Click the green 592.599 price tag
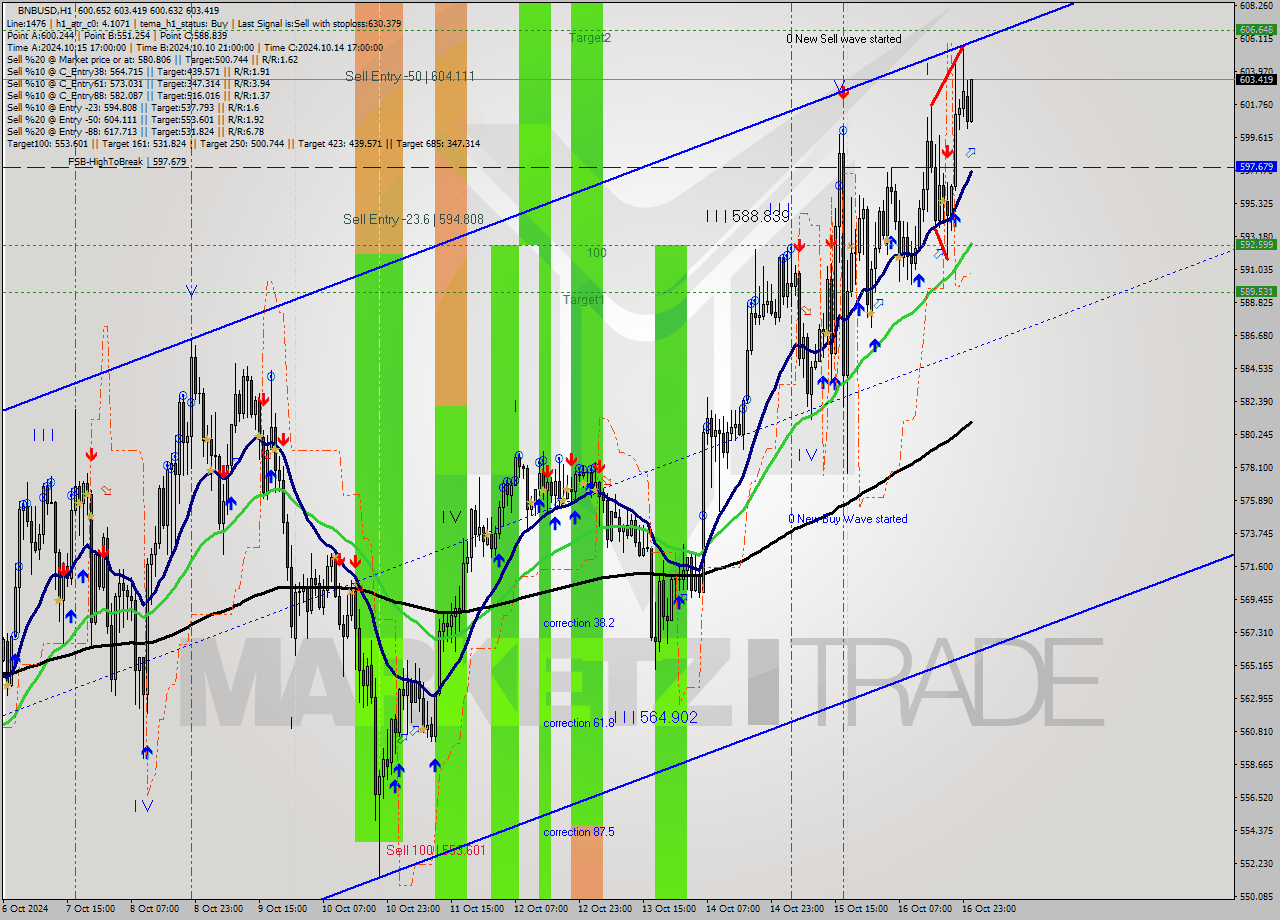This screenshot has width=1280, height=920. point(1256,244)
